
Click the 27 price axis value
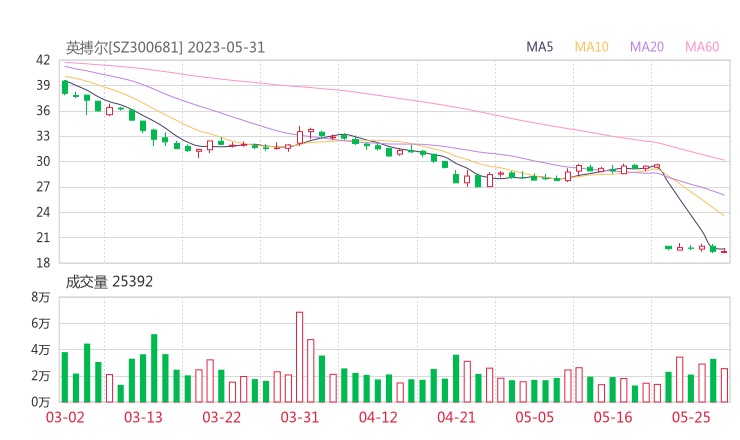click(x=43, y=187)
